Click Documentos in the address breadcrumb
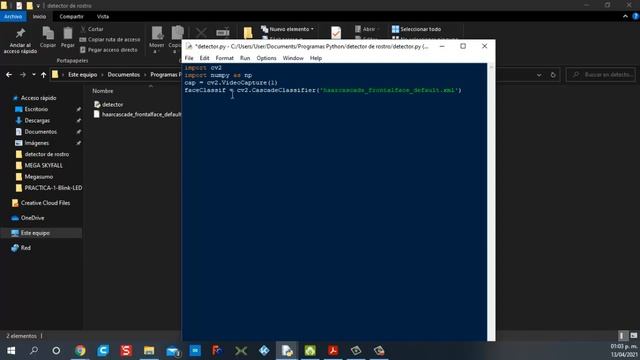 point(124,75)
